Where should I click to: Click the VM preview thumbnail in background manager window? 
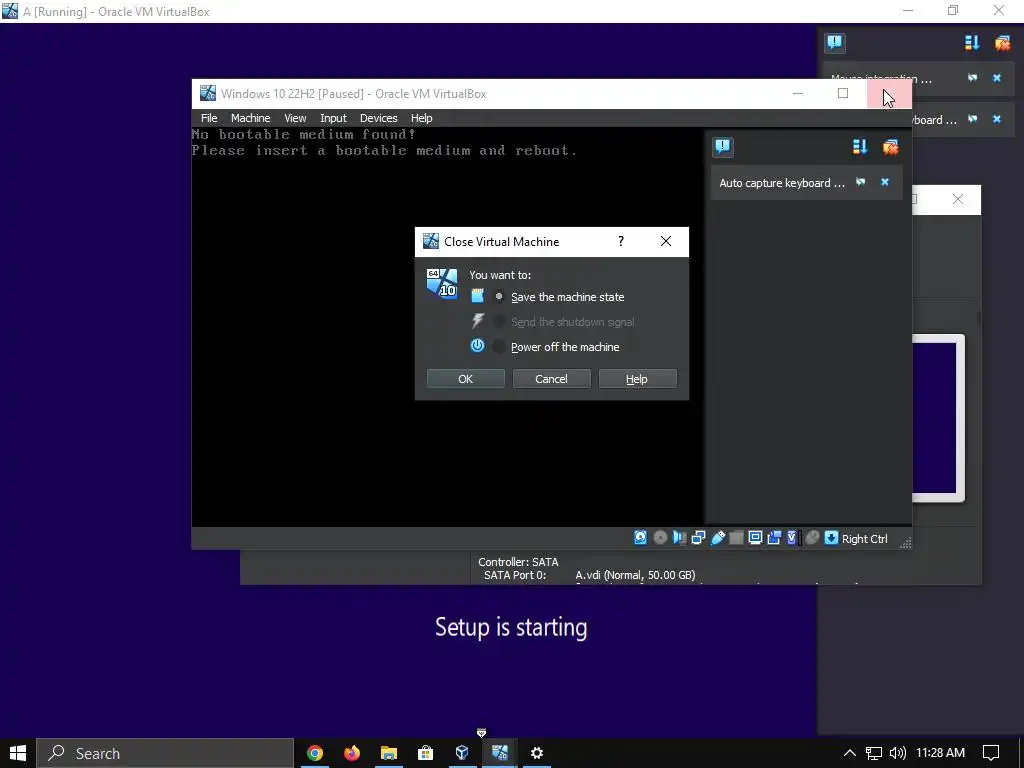point(938,418)
